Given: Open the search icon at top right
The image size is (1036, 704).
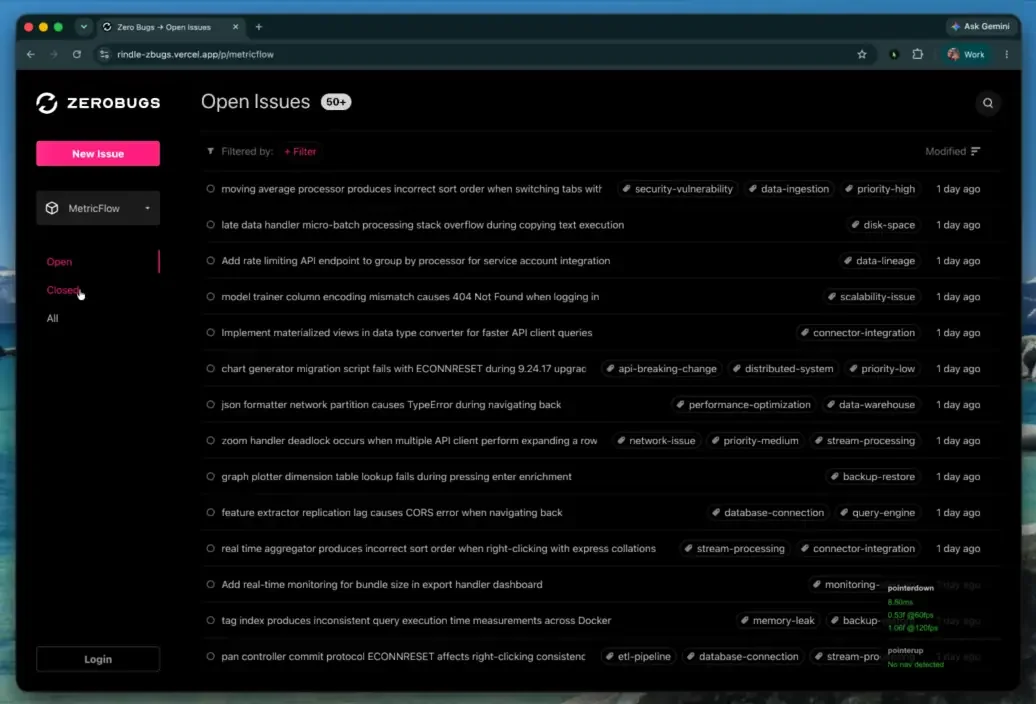Looking at the screenshot, I should (x=988, y=103).
